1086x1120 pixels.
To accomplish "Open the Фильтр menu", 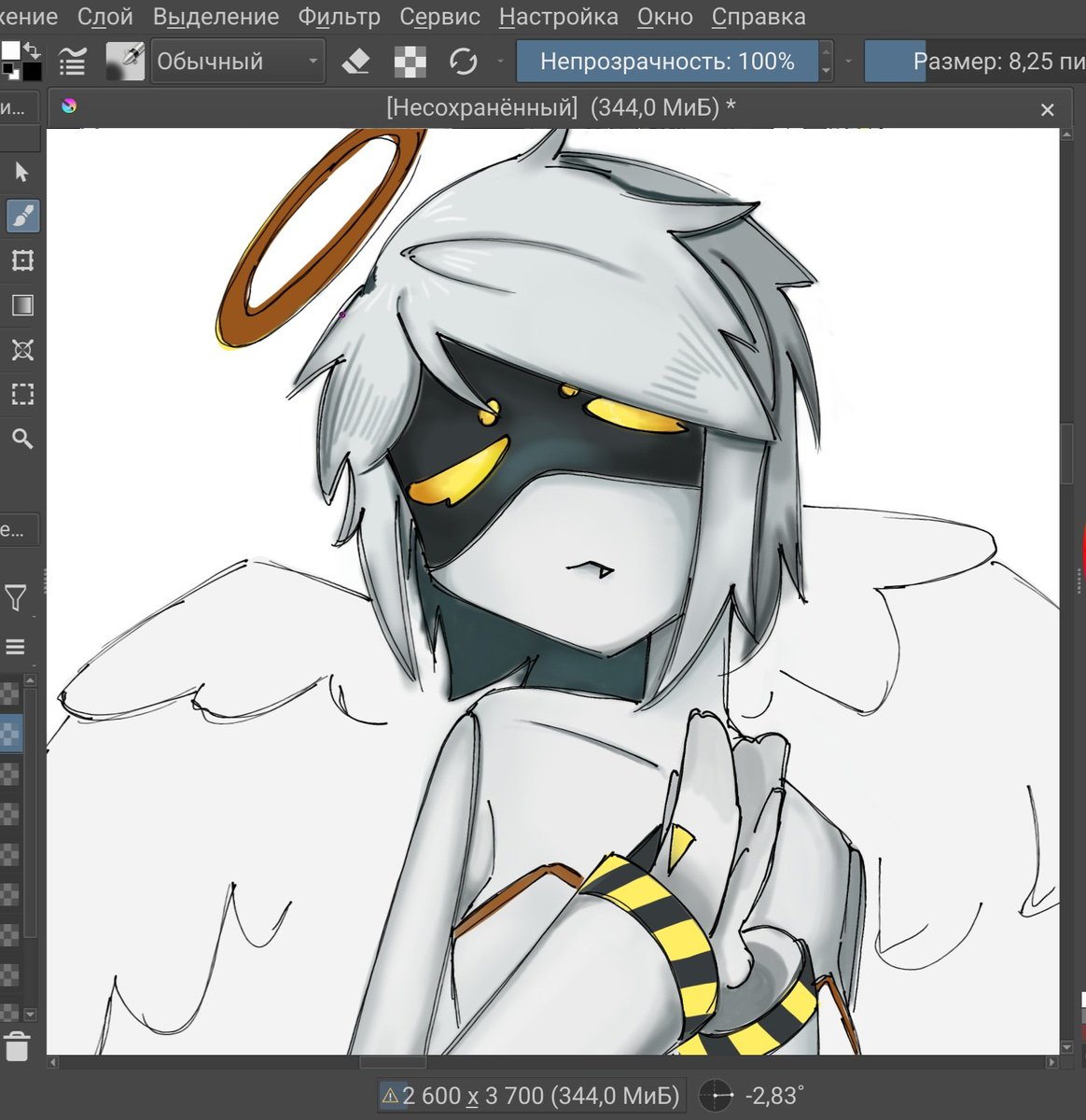I will [340, 17].
